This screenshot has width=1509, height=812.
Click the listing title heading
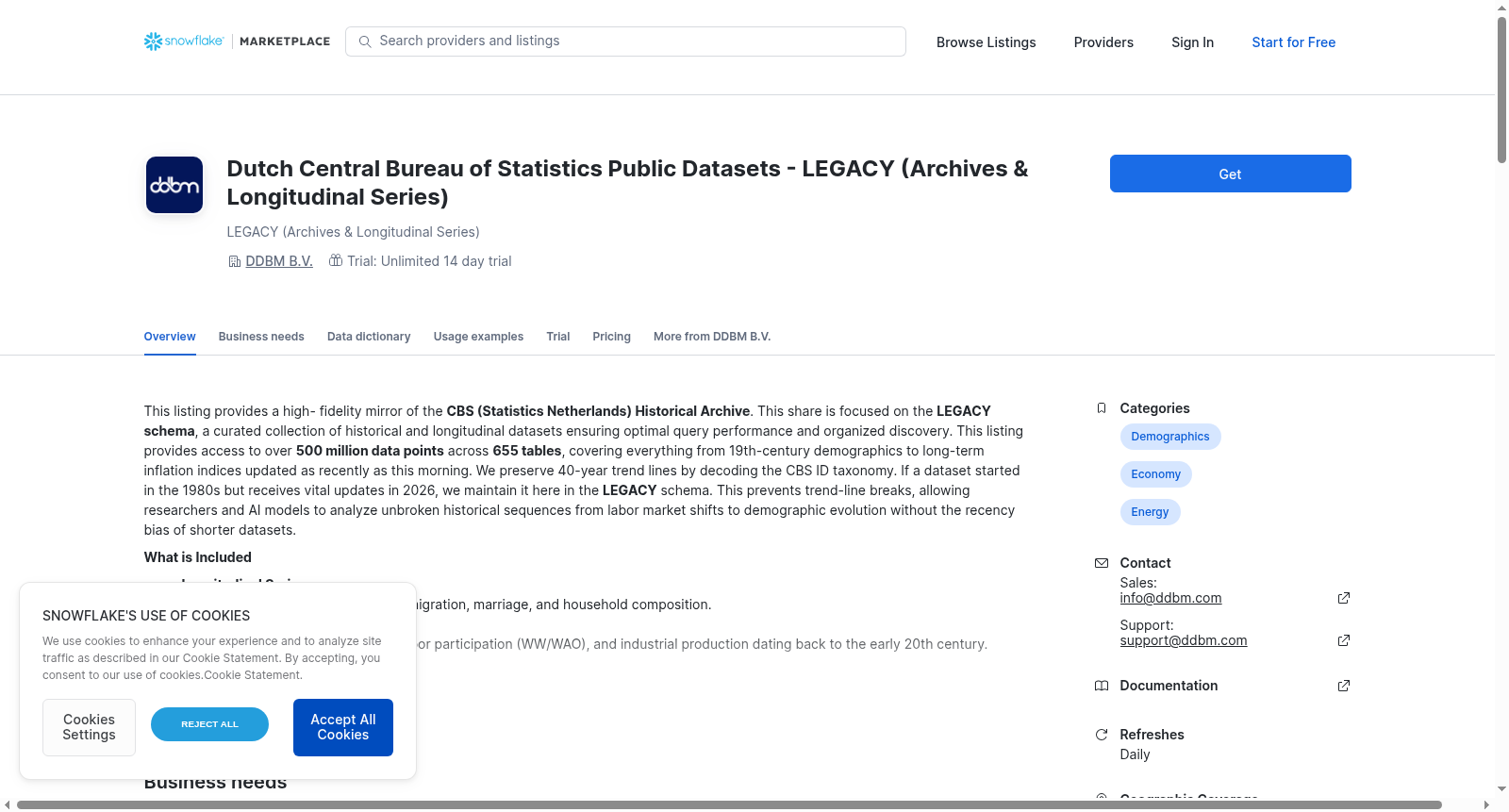[627, 183]
